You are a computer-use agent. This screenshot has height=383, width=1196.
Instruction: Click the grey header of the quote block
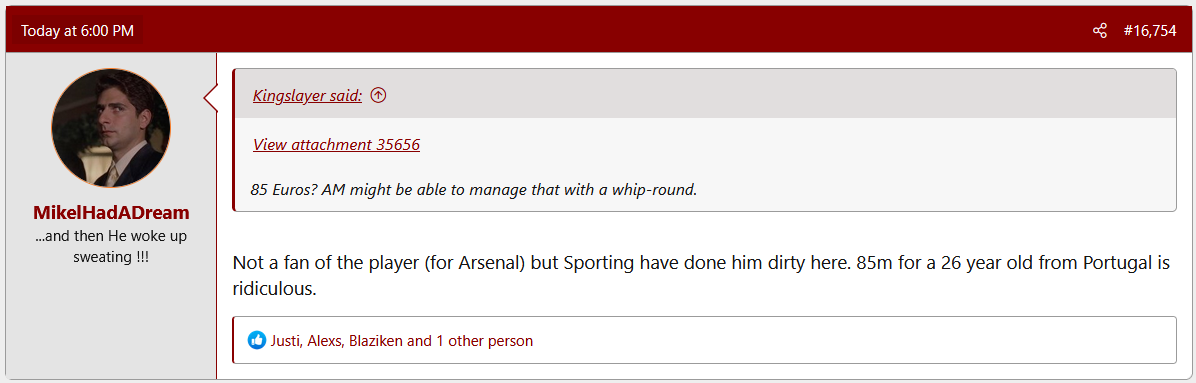705,95
